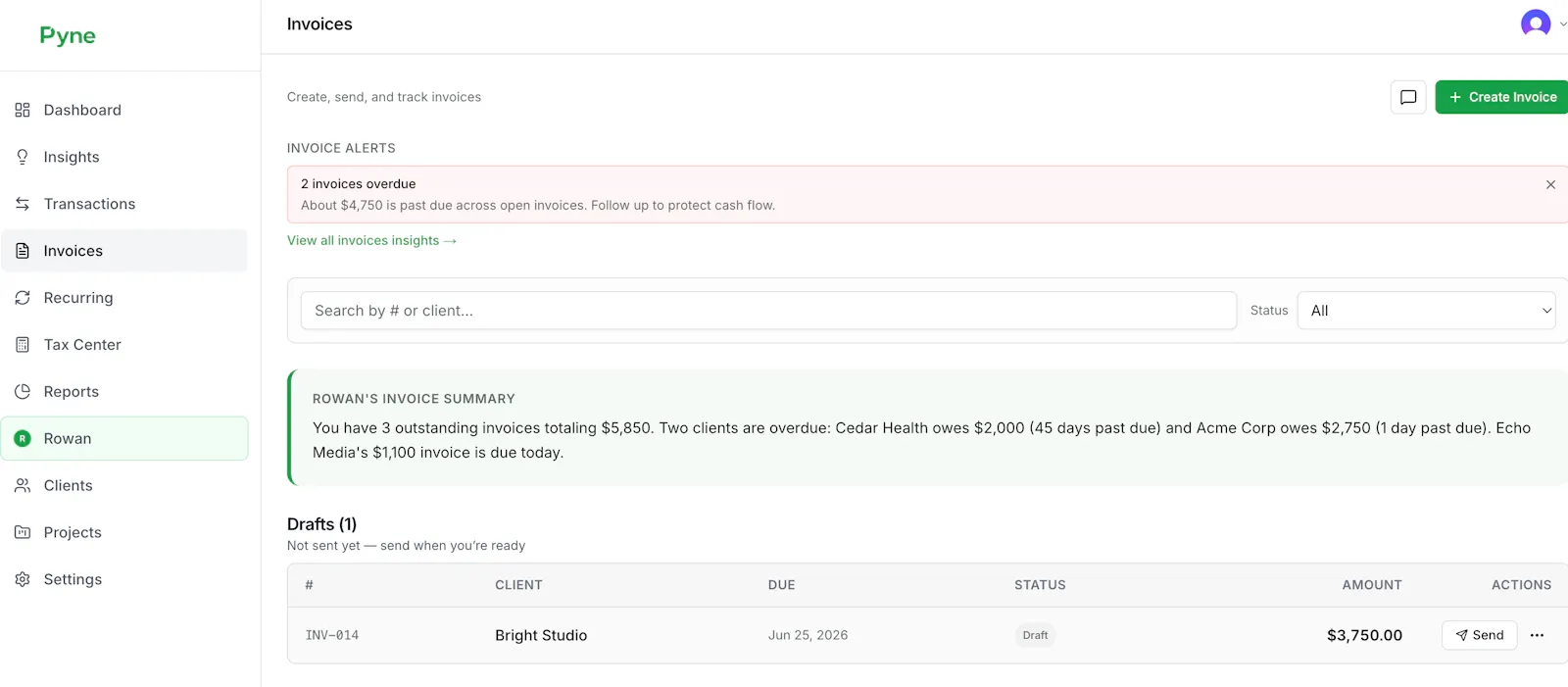Click the Dashboard grid icon

(23, 110)
